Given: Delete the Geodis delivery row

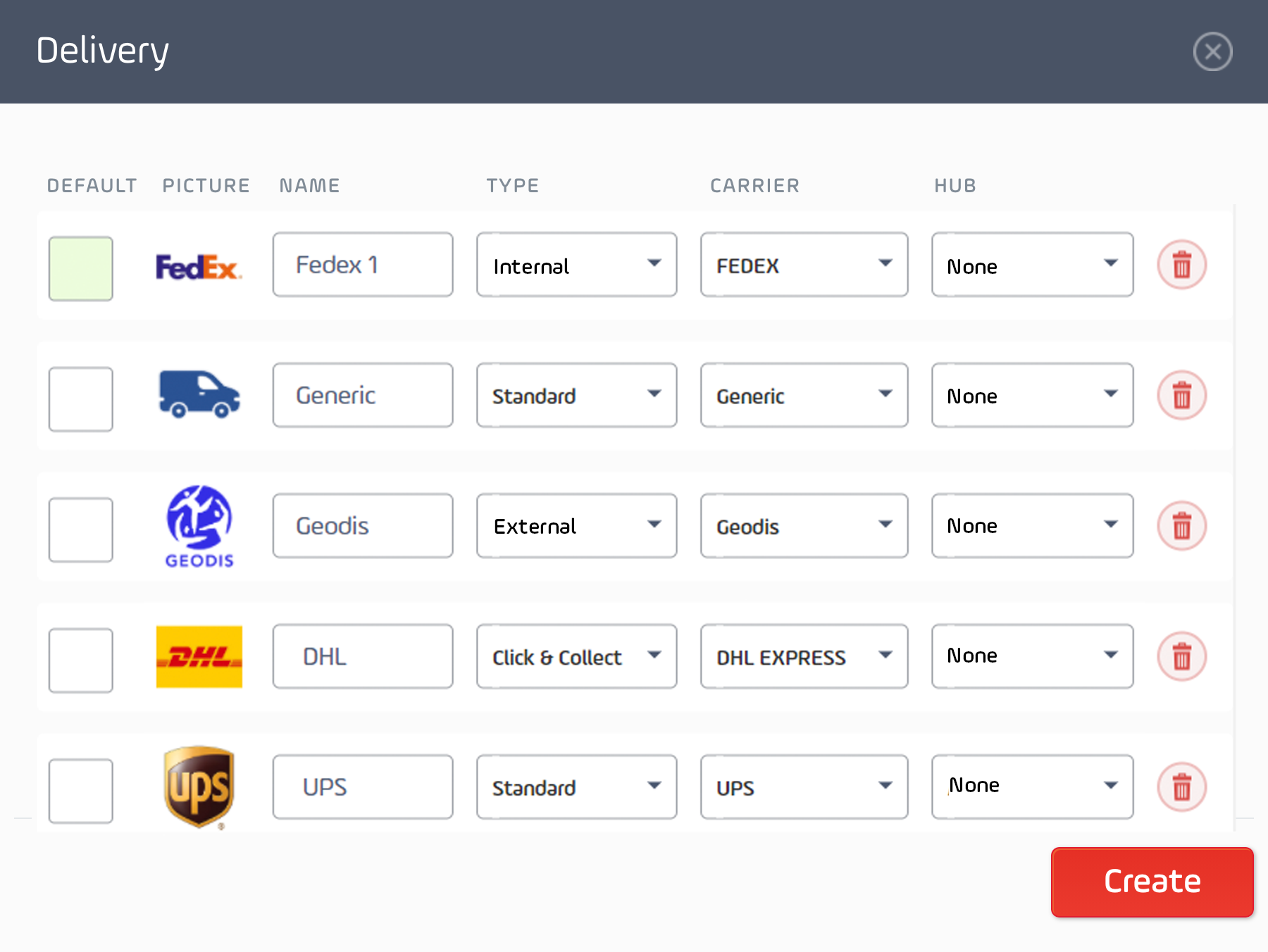Looking at the screenshot, I should (x=1181, y=525).
